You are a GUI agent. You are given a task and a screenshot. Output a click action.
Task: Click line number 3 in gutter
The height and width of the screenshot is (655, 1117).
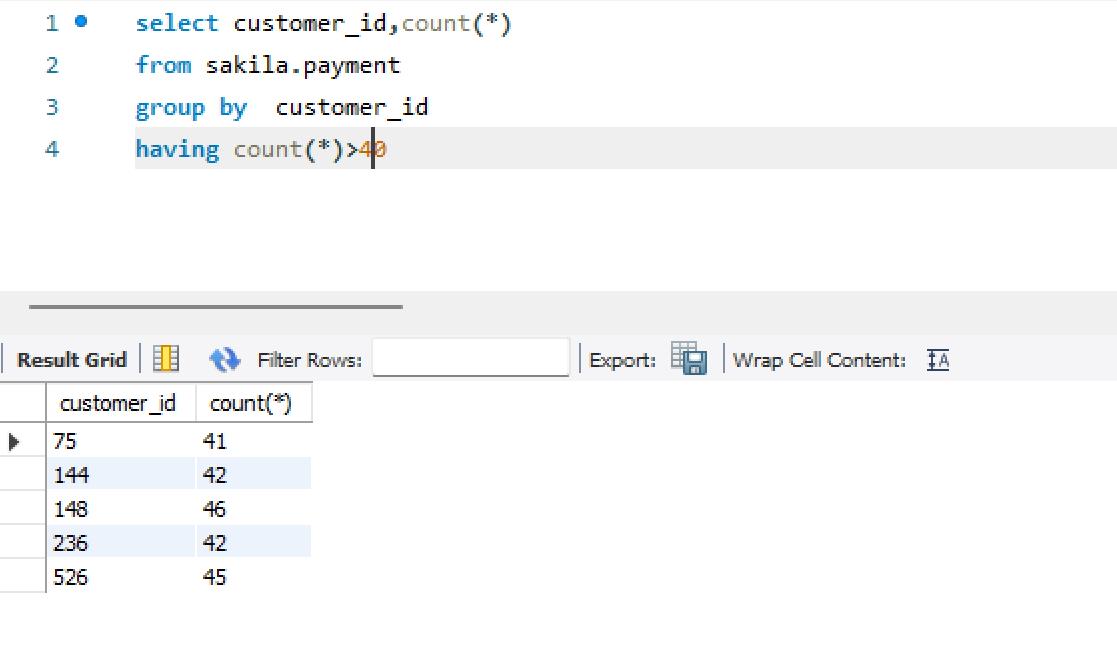click(x=52, y=107)
